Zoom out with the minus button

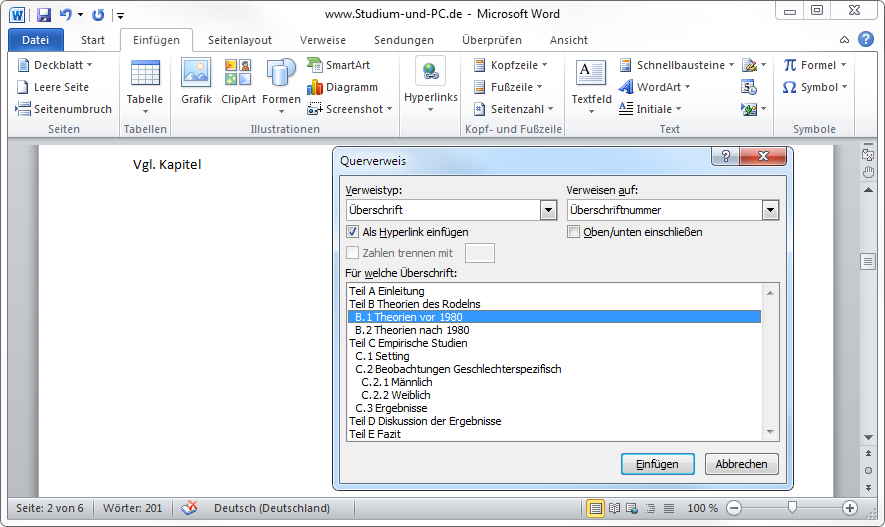click(734, 508)
